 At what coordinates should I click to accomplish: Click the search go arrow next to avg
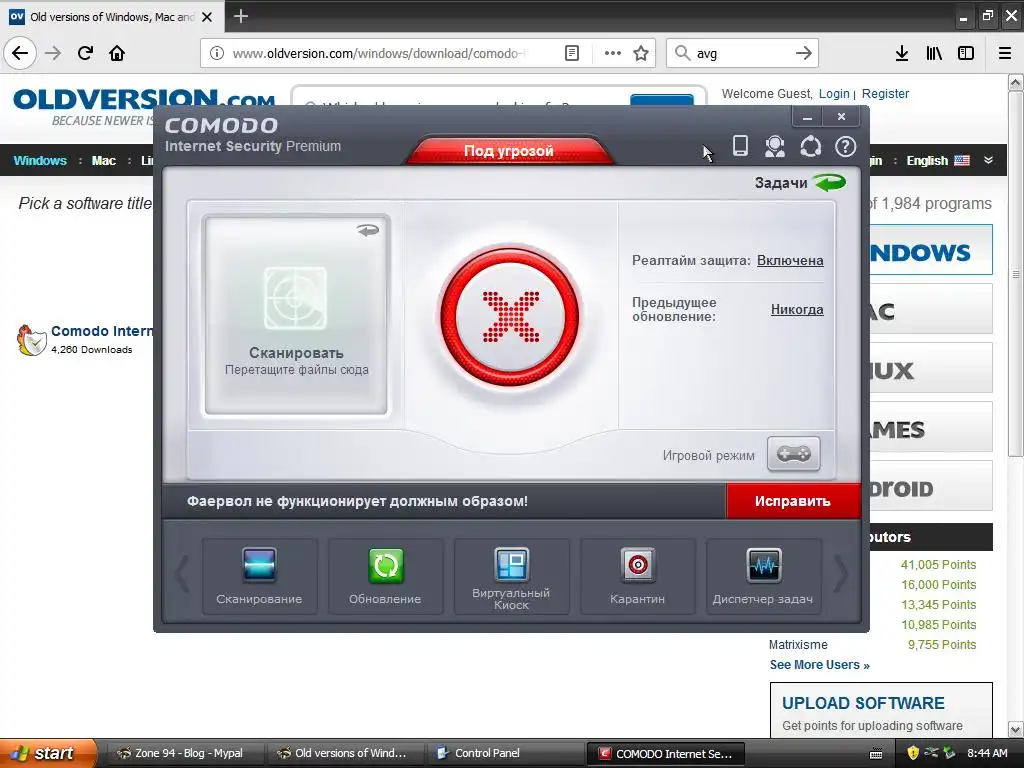point(804,53)
